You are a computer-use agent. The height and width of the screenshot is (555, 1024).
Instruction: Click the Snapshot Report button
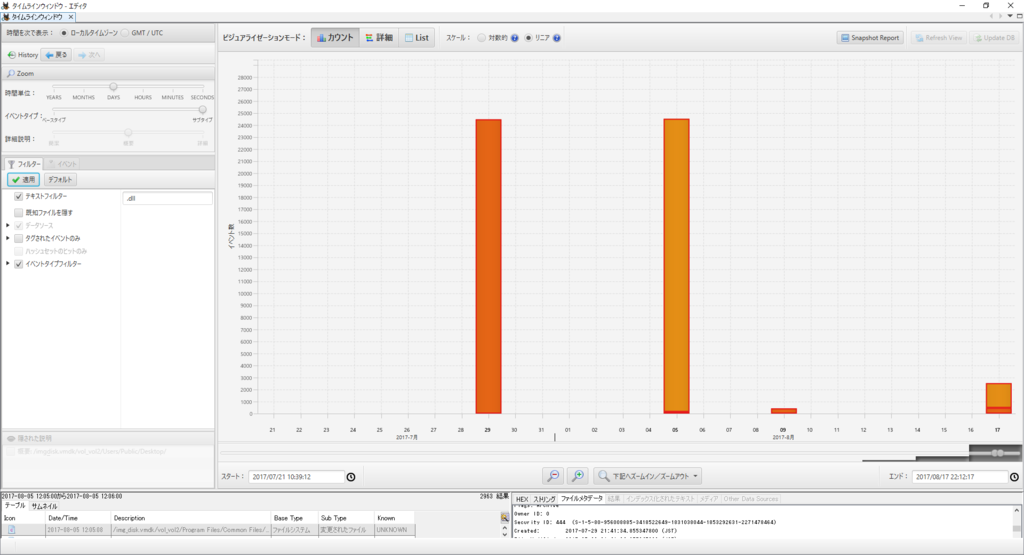tap(870, 38)
